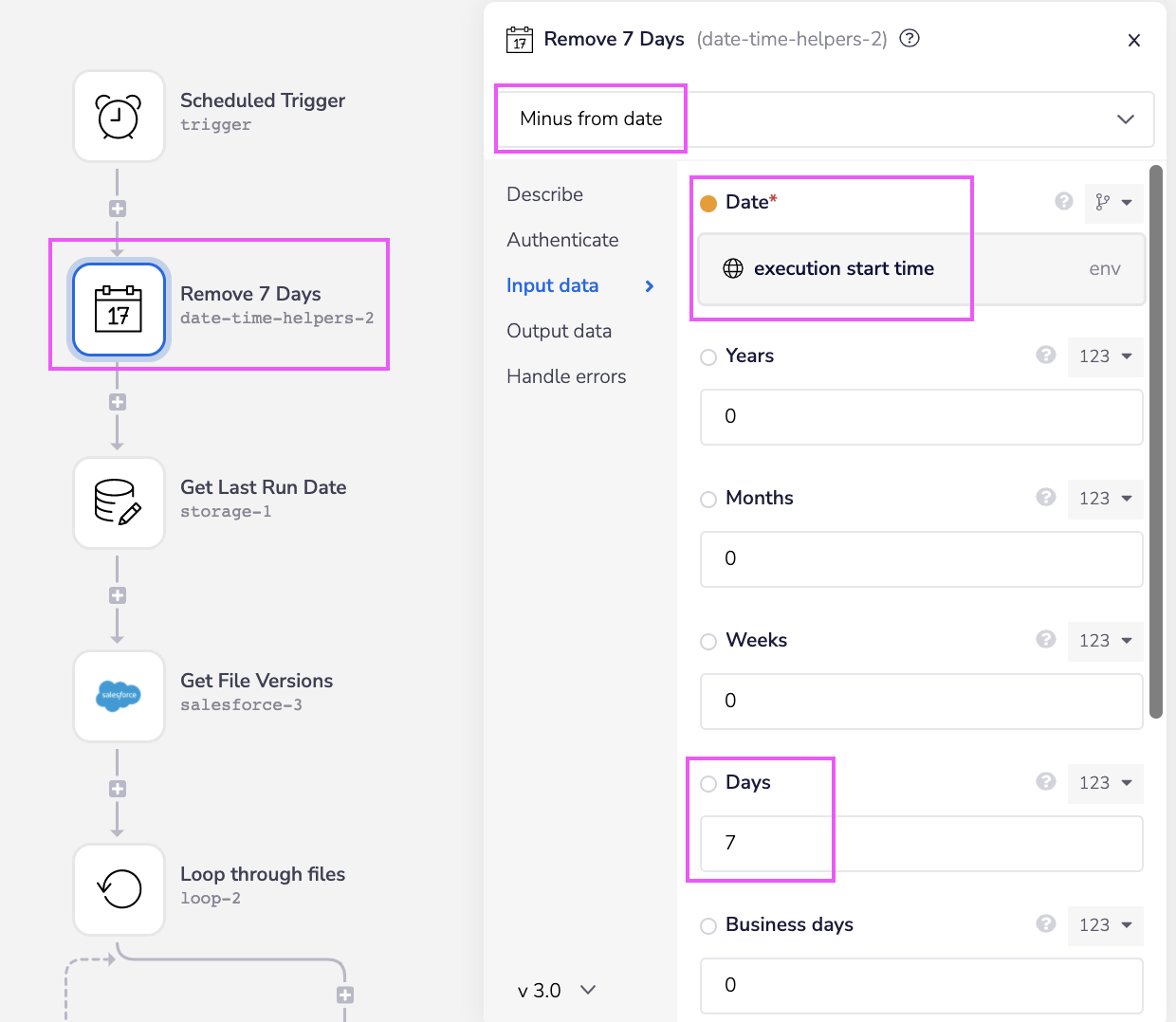Click the help icon next to Years
The image size is (1176, 1022).
(1046, 355)
